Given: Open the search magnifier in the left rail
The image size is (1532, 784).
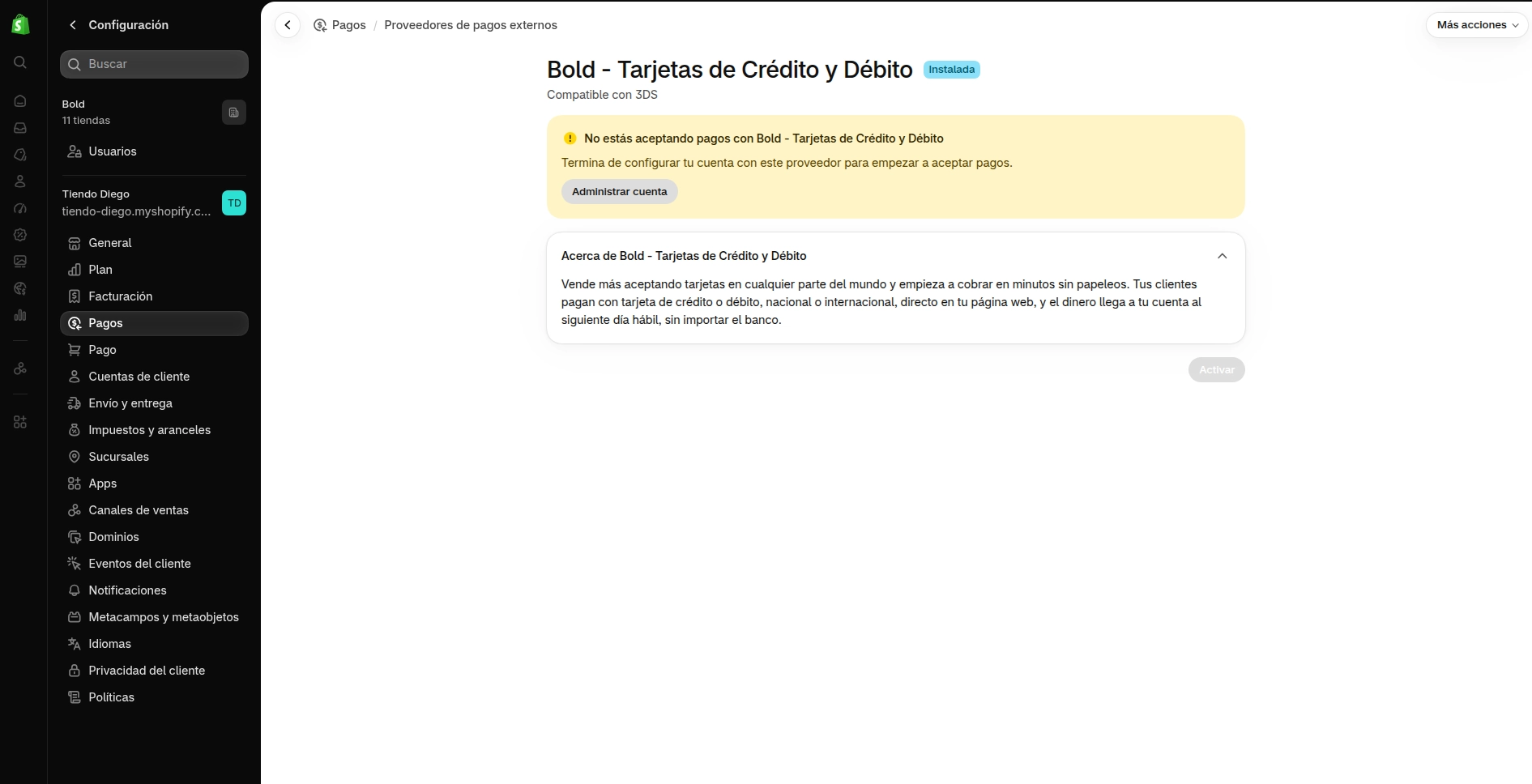Looking at the screenshot, I should tap(20, 62).
